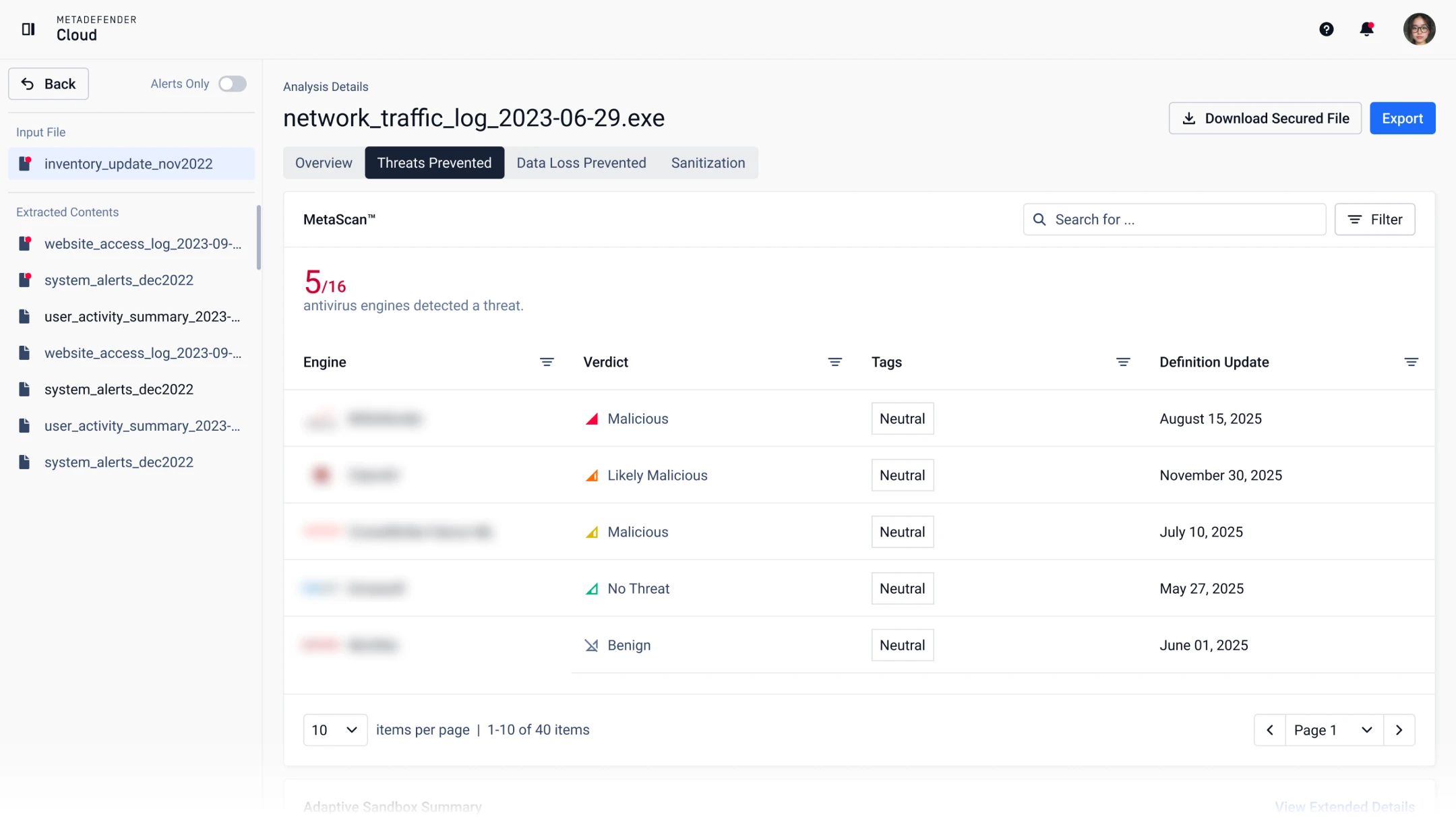Screen dimensions: 1456x817
Task: Open the Overview tab
Action: click(x=324, y=163)
